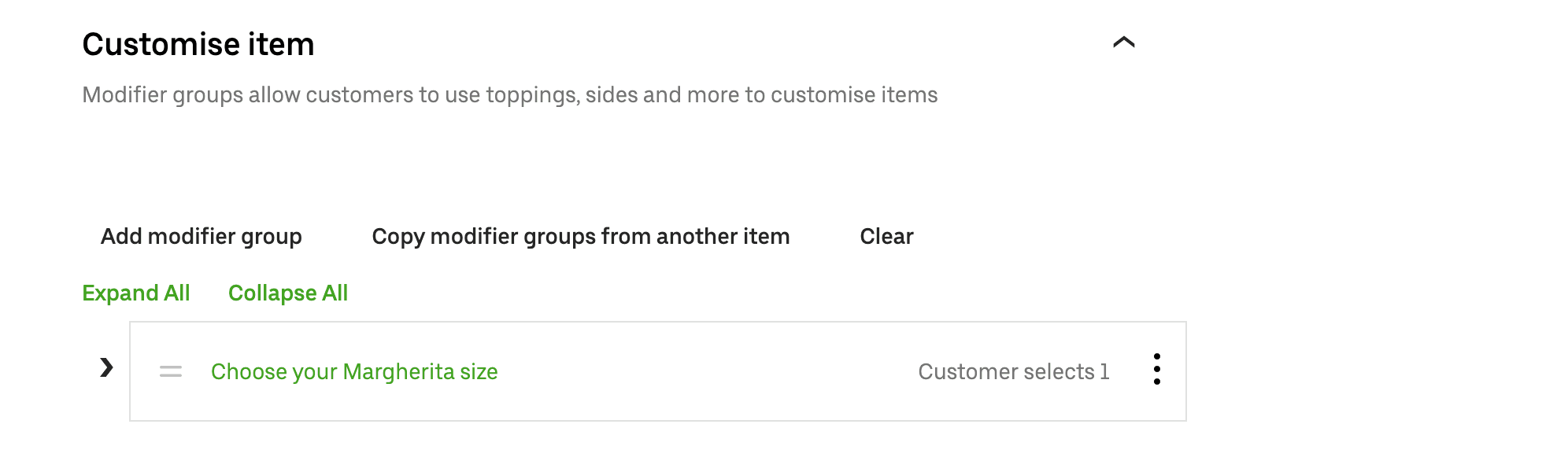Click the drag handle next to Choose your Margherita size
The height and width of the screenshot is (472, 1568).
coord(169,371)
